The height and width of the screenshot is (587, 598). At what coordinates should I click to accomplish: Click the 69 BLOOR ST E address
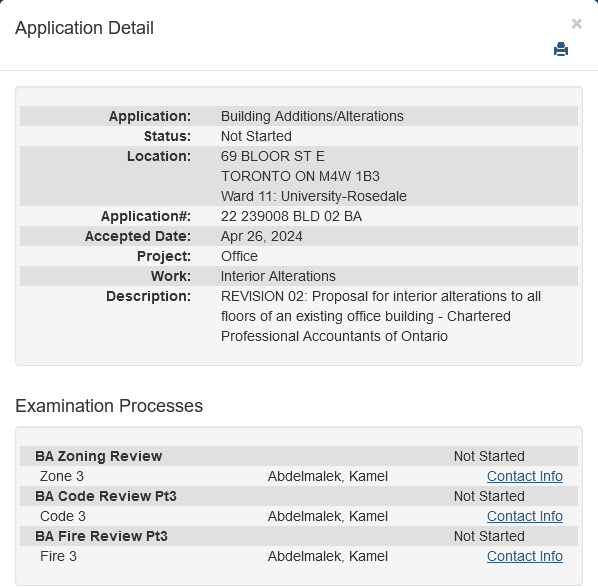click(x=273, y=156)
